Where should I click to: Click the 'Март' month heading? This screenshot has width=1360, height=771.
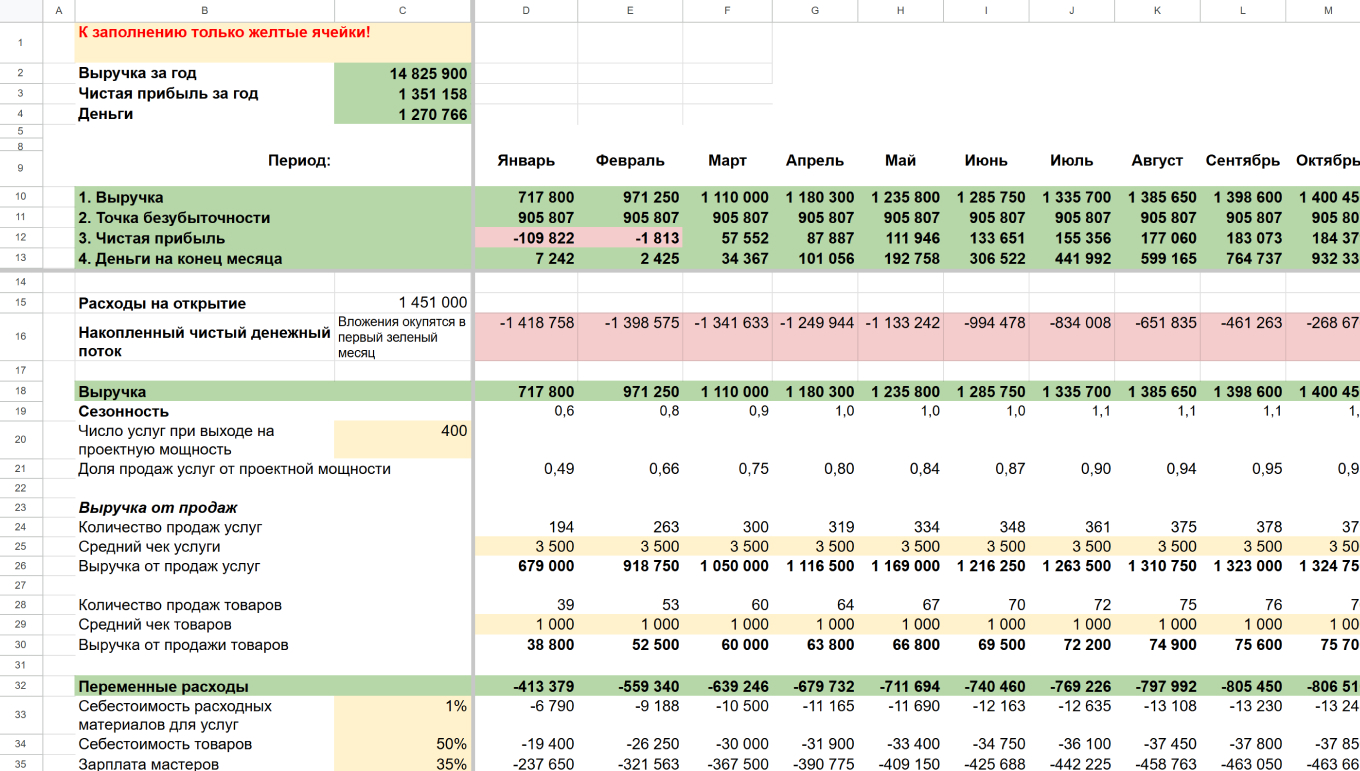coord(727,160)
